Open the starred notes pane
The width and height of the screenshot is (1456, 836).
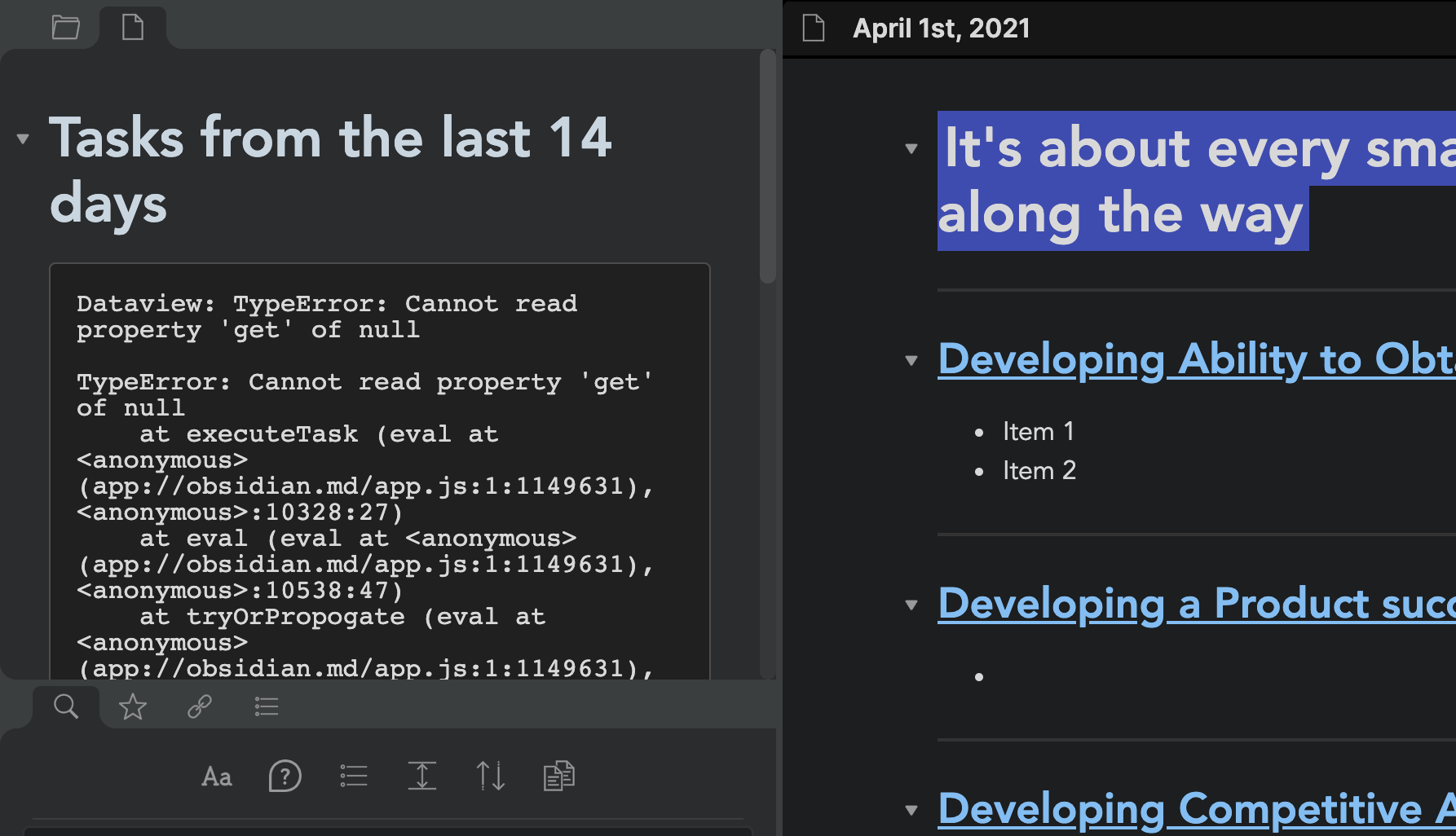(132, 706)
